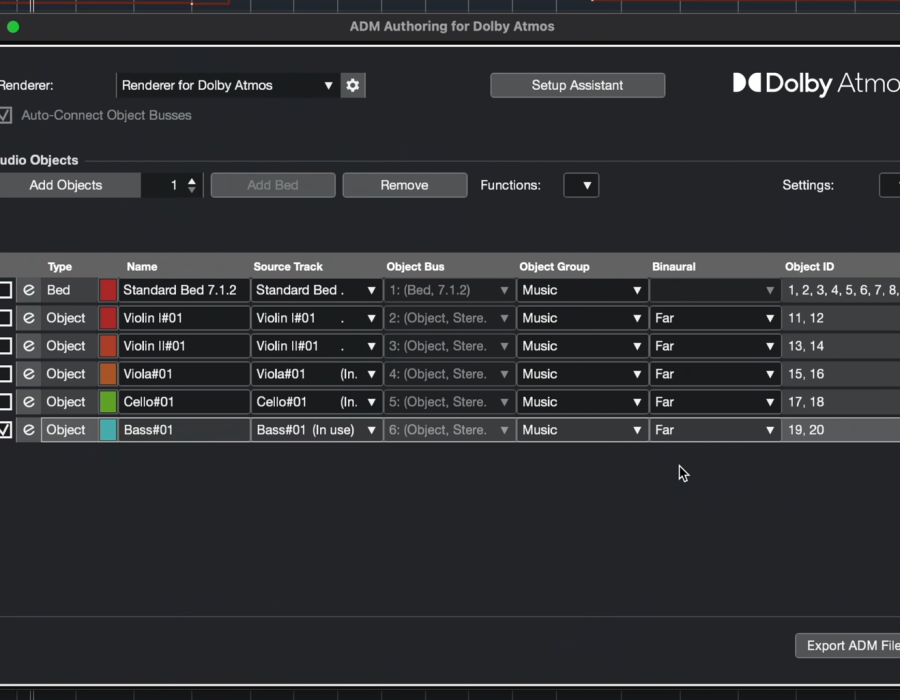Click the green window zoom button
Viewport: 900px width, 700px height.
[13, 27]
